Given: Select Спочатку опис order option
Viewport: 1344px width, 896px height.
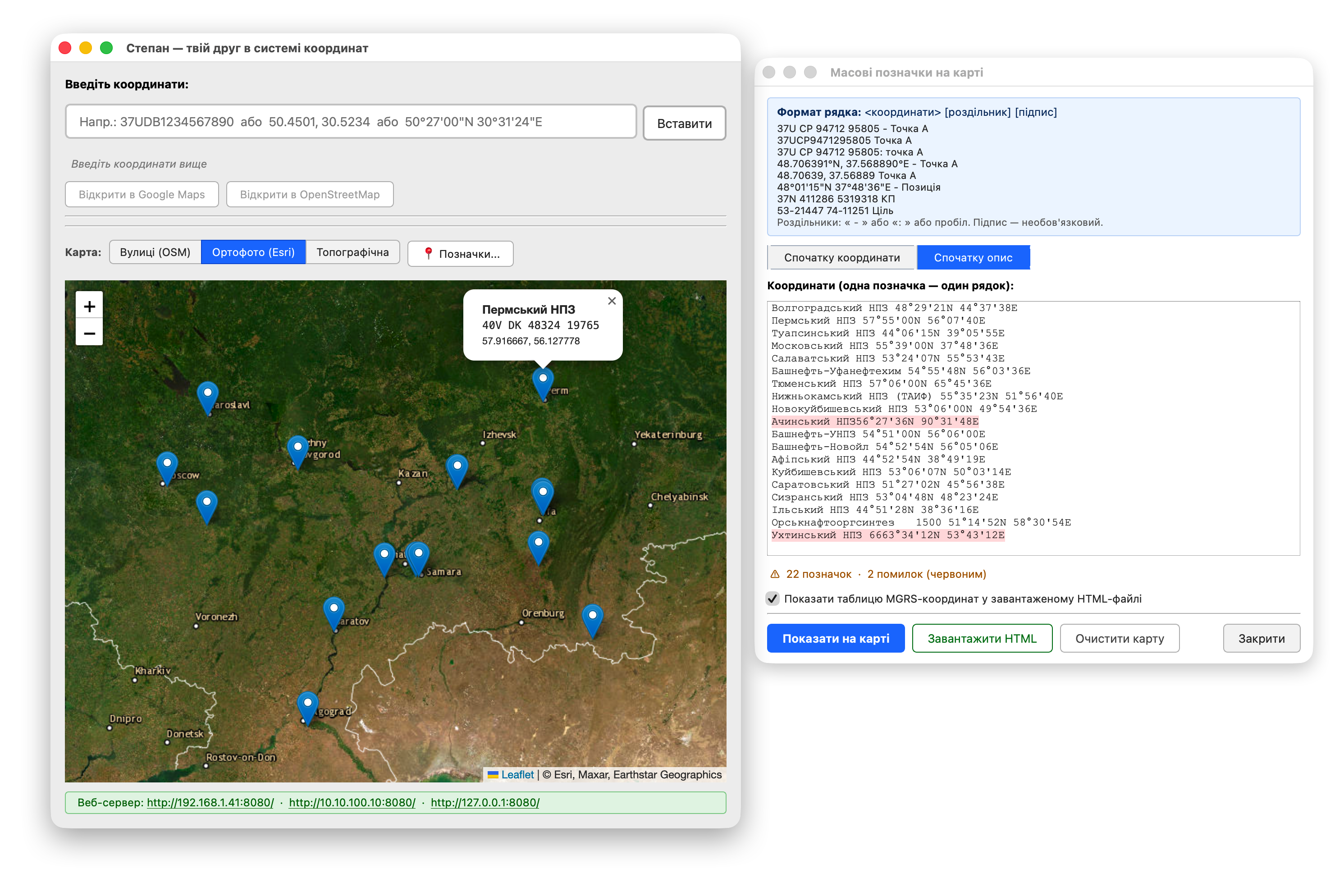Looking at the screenshot, I should point(973,258).
